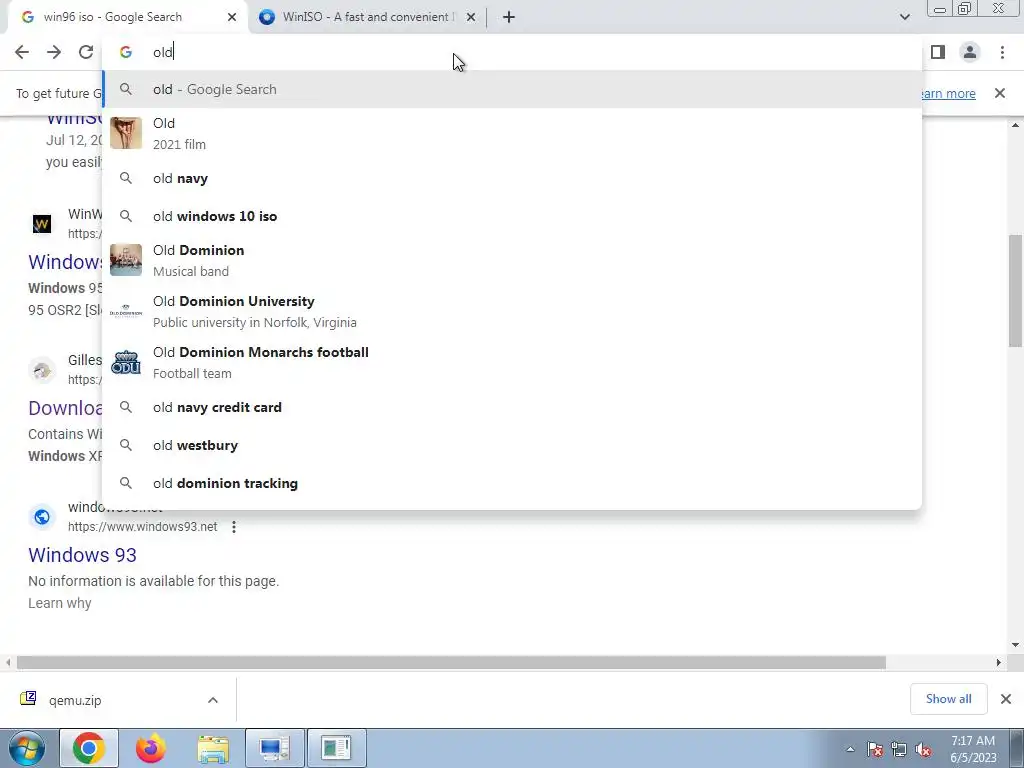Reload the current page
This screenshot has height=768, width=1024.
tap(86, 52)
